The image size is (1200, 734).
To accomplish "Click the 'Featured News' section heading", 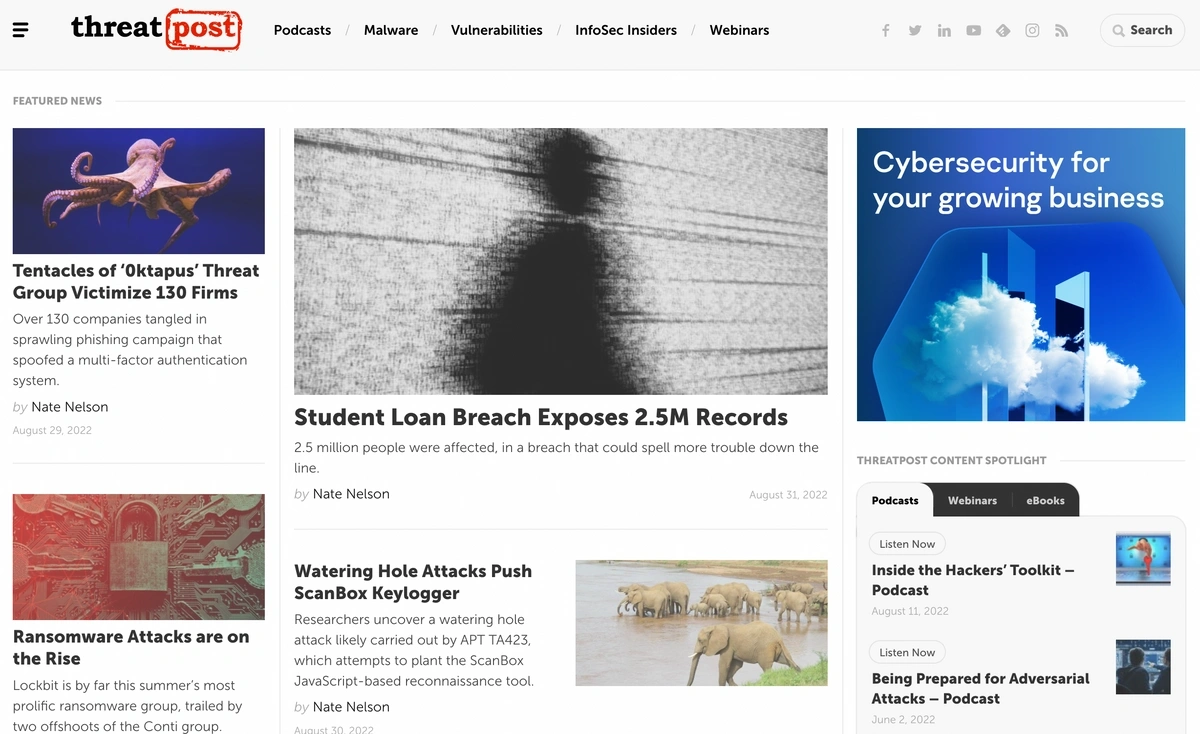I will coord(57,101).
